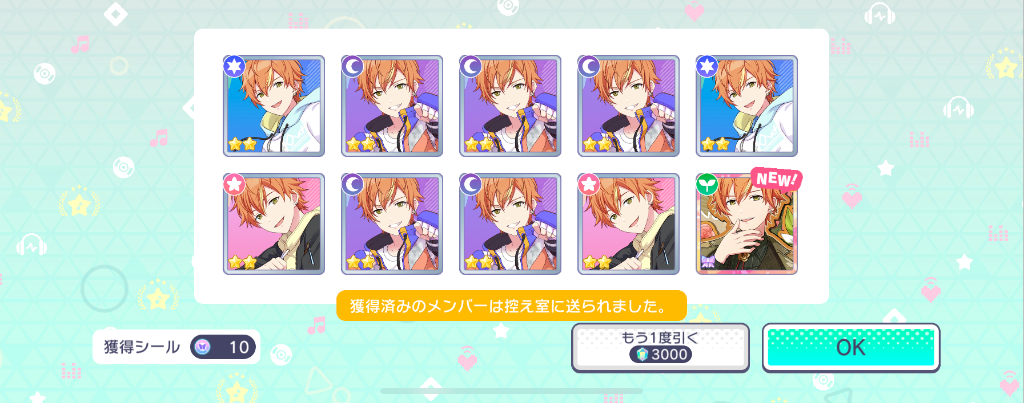
Task: Click the blue star attribute icon on first card
Action: (x=234, y=66)
